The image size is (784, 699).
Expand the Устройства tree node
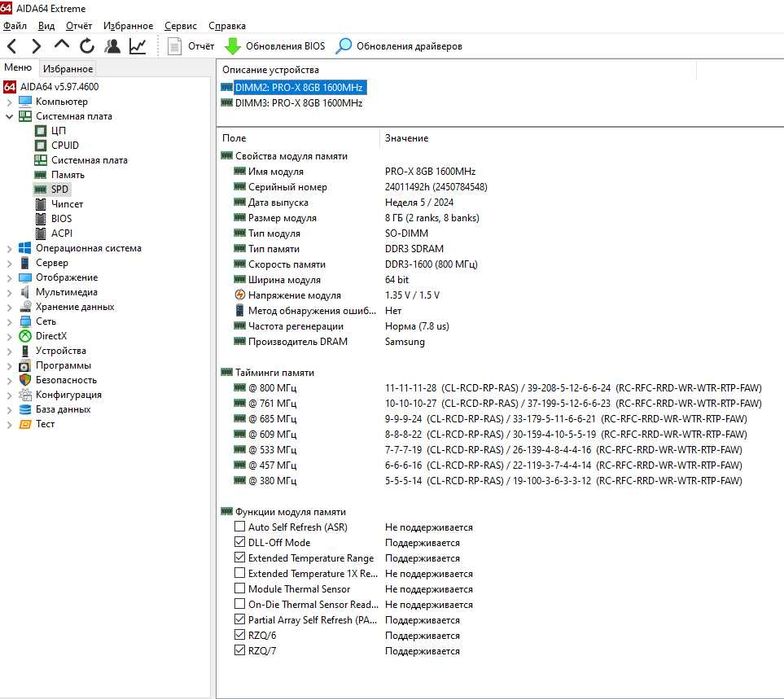coord(10,351)
